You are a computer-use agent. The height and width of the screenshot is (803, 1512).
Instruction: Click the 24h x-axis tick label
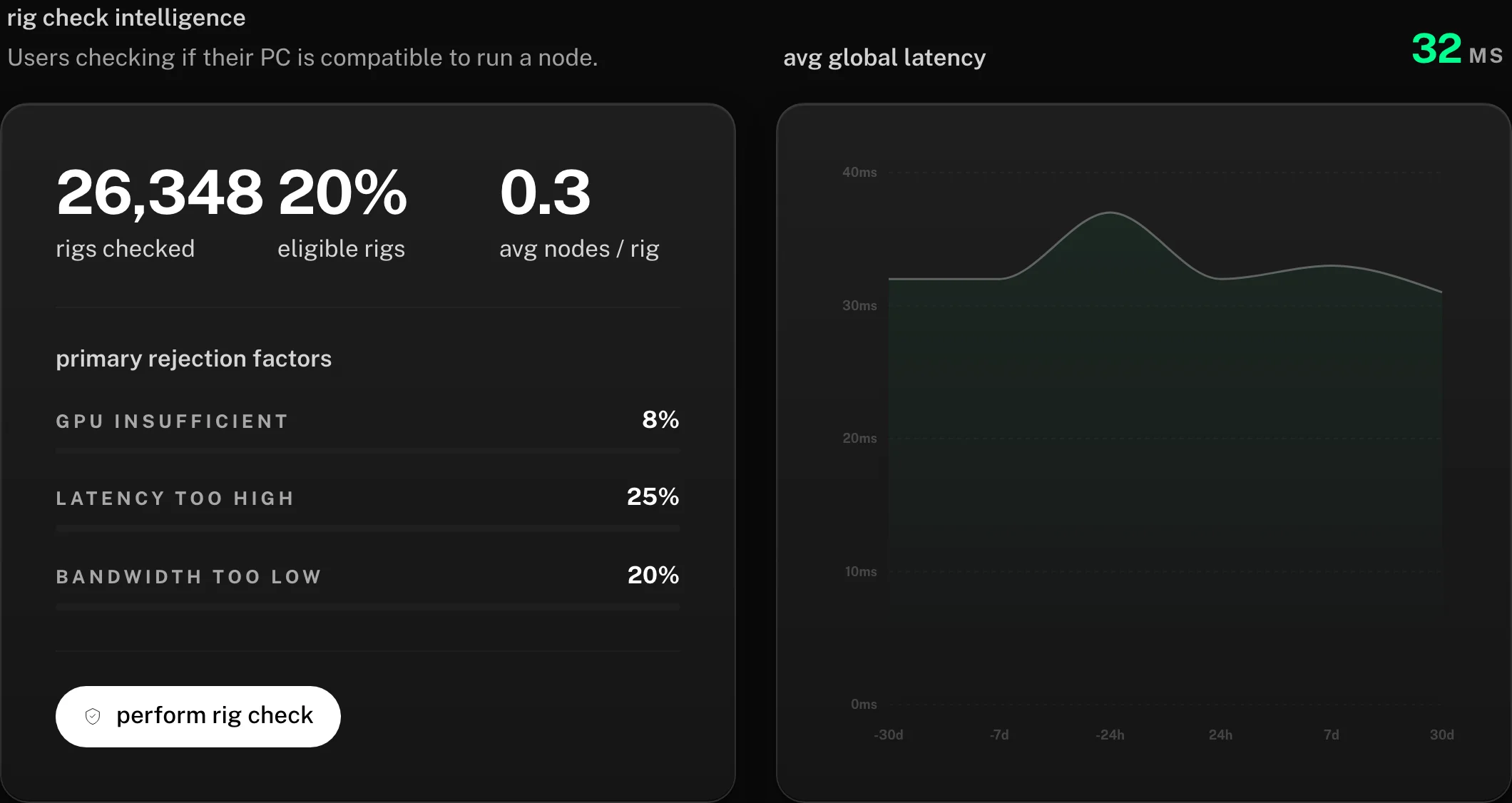click(1220, 735)
